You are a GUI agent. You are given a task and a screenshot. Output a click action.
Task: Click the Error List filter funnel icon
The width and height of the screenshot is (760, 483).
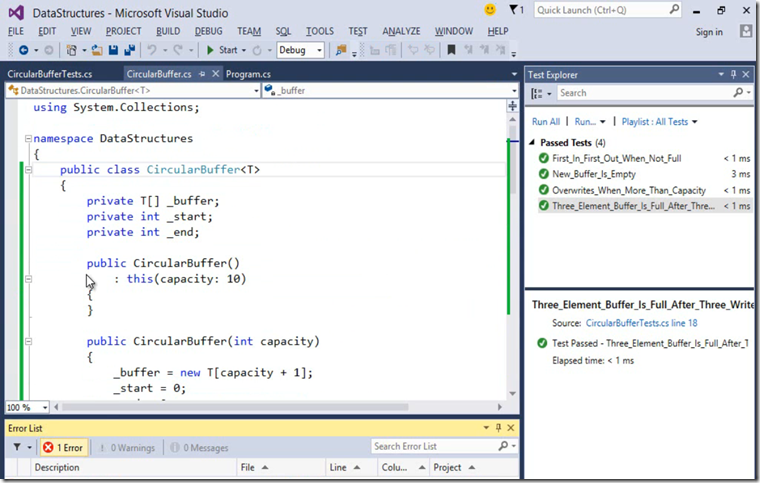click(x=17, y=447)
